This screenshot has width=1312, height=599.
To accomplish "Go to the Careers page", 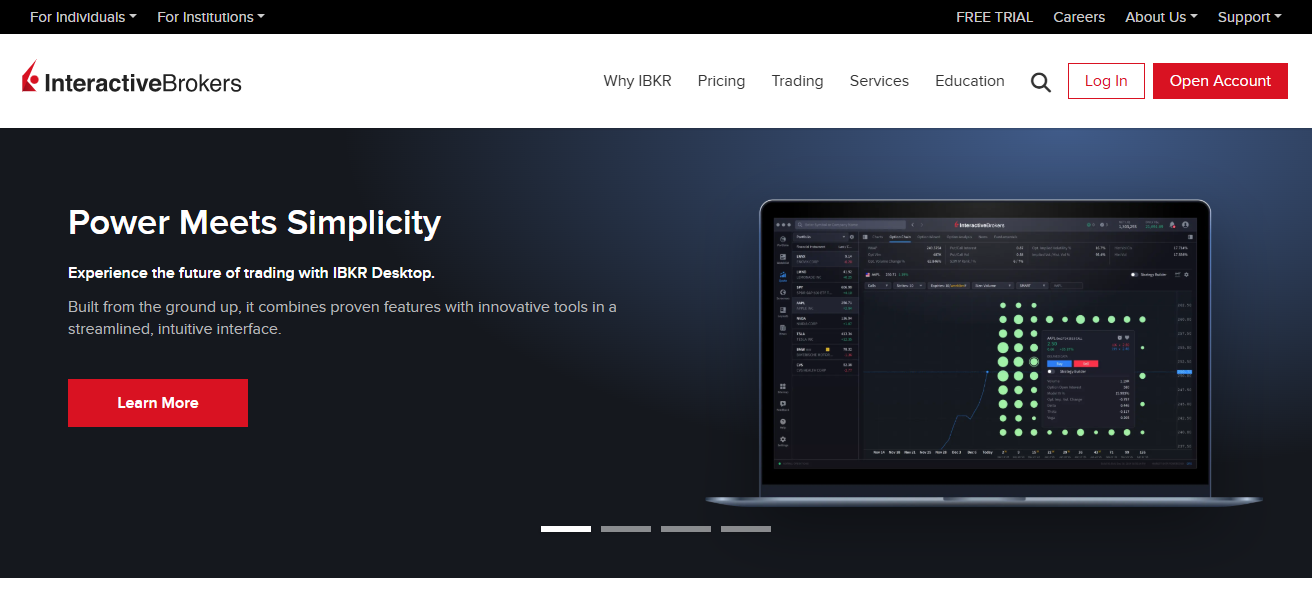I will coord(1079,17).
